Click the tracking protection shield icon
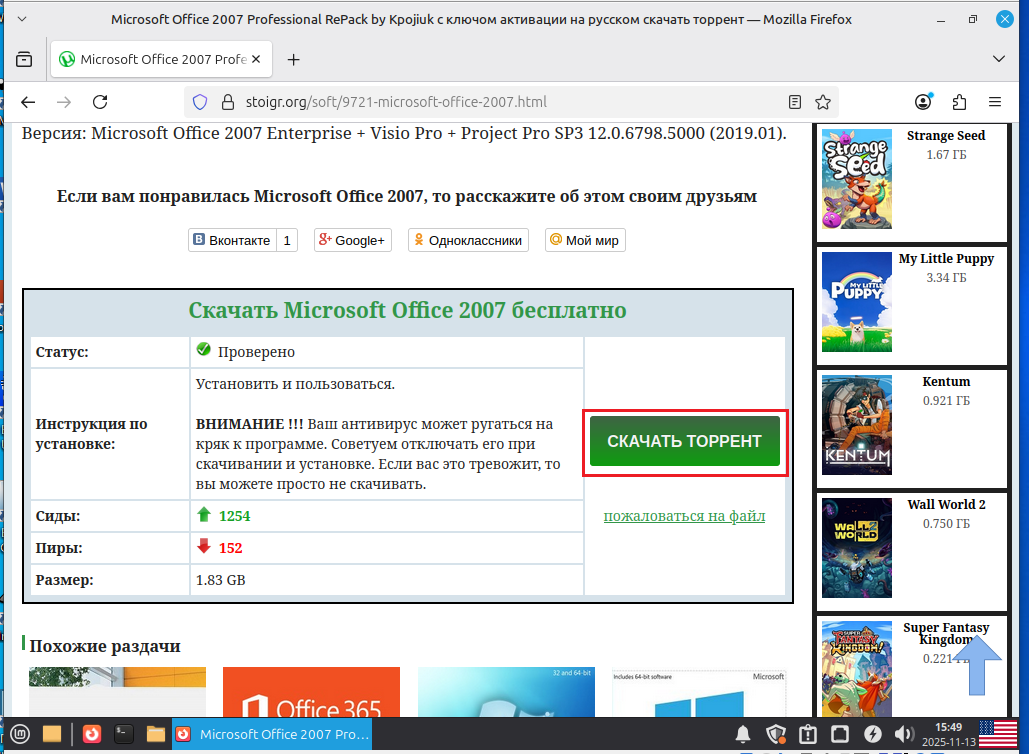The height and width of the screenshot is (754, 1029). [x=200, y=102]
